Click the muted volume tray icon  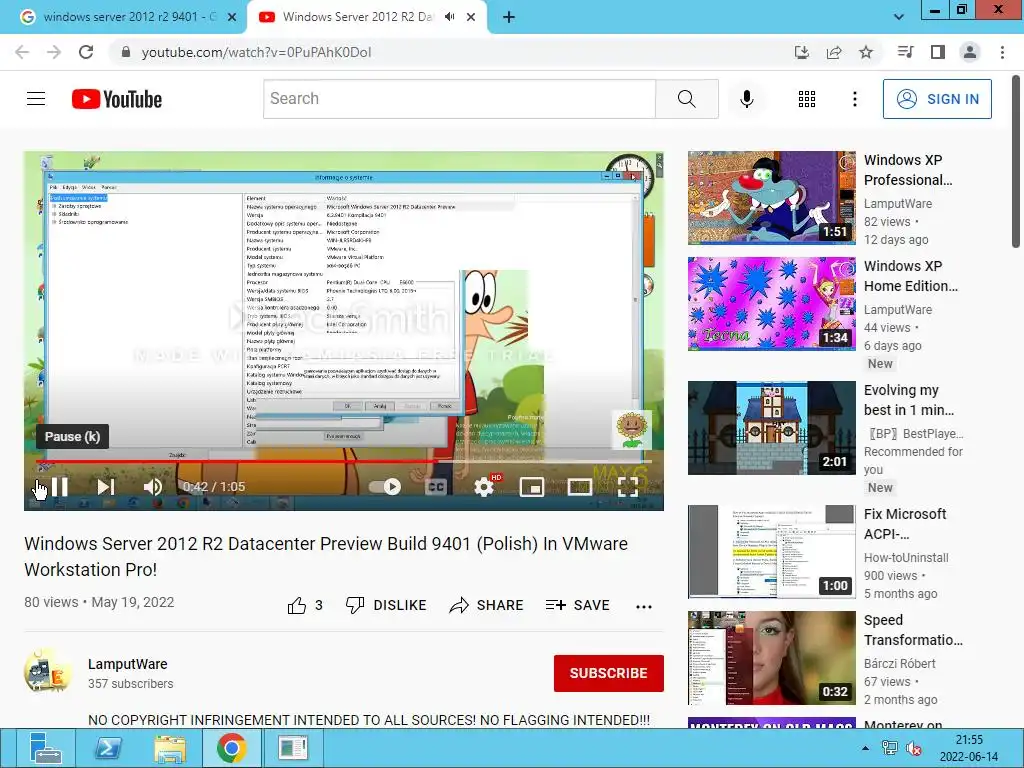(913, 748)
